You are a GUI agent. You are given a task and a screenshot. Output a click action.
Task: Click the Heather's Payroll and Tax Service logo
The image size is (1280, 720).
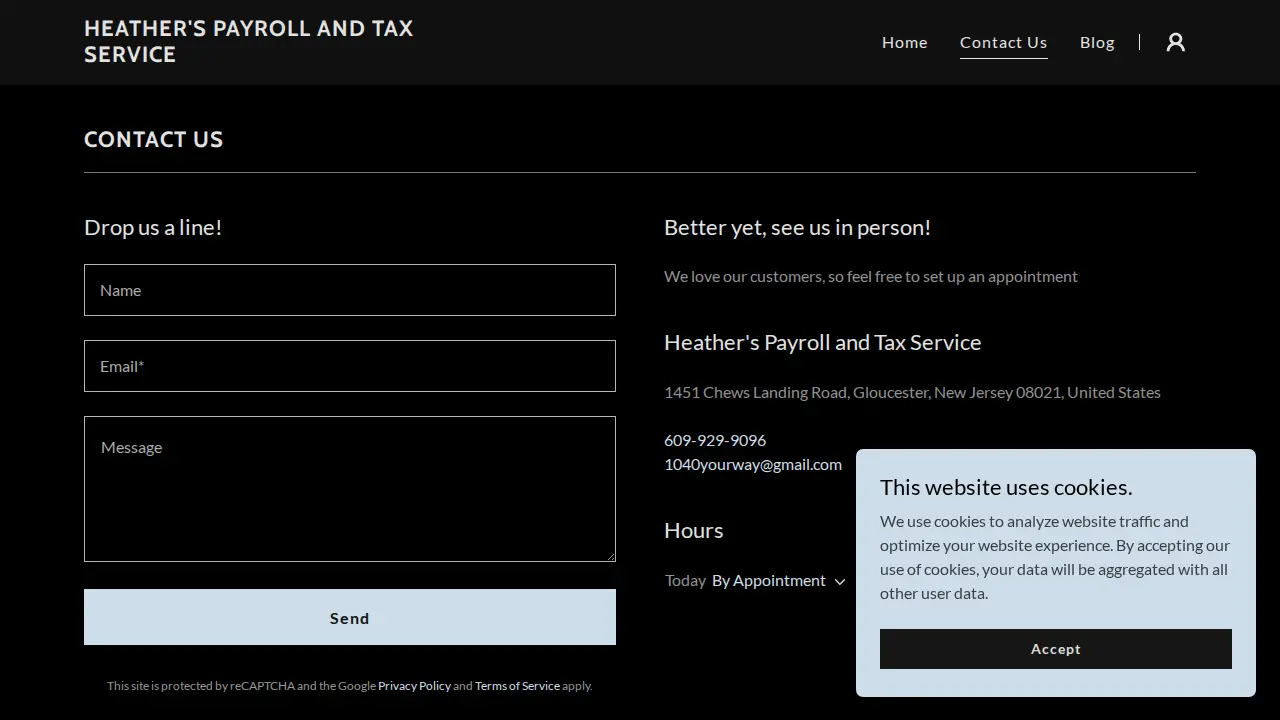pyautogui.click(x=249, y=42)
